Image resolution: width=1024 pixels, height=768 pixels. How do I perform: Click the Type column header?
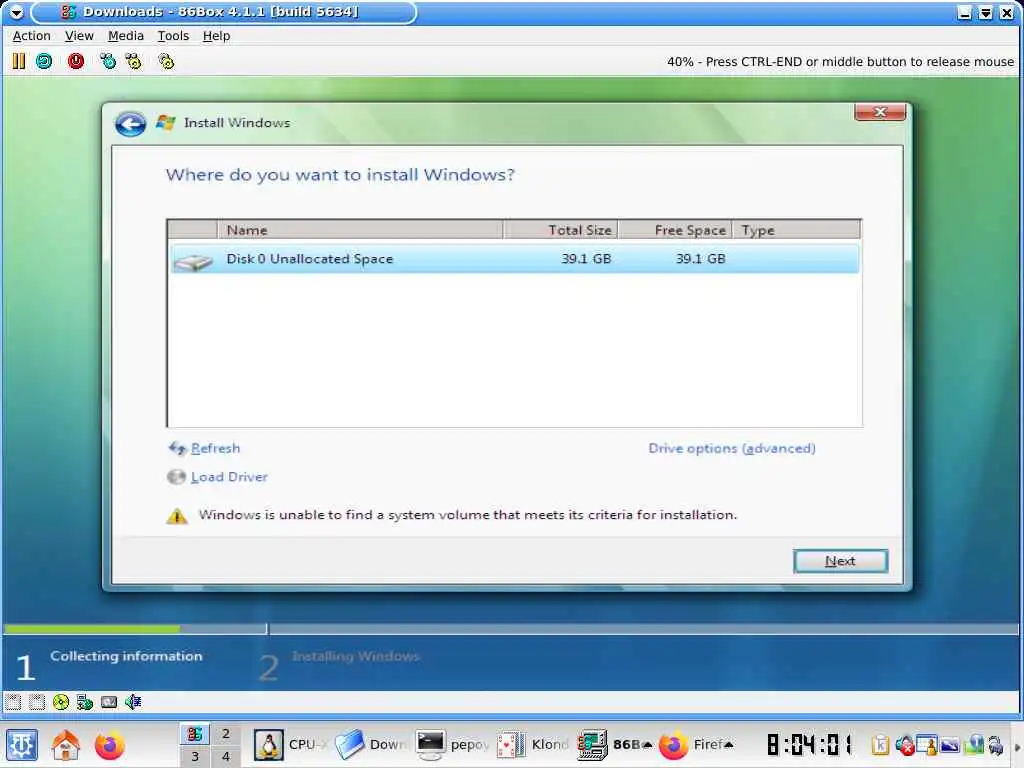coord(797,230)
